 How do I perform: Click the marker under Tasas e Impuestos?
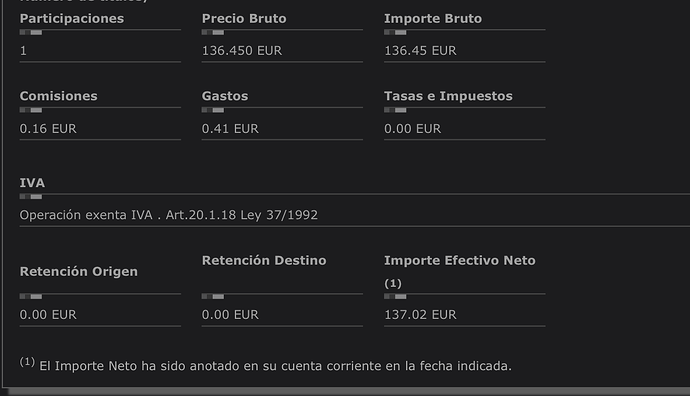click(x=395, y=110)
